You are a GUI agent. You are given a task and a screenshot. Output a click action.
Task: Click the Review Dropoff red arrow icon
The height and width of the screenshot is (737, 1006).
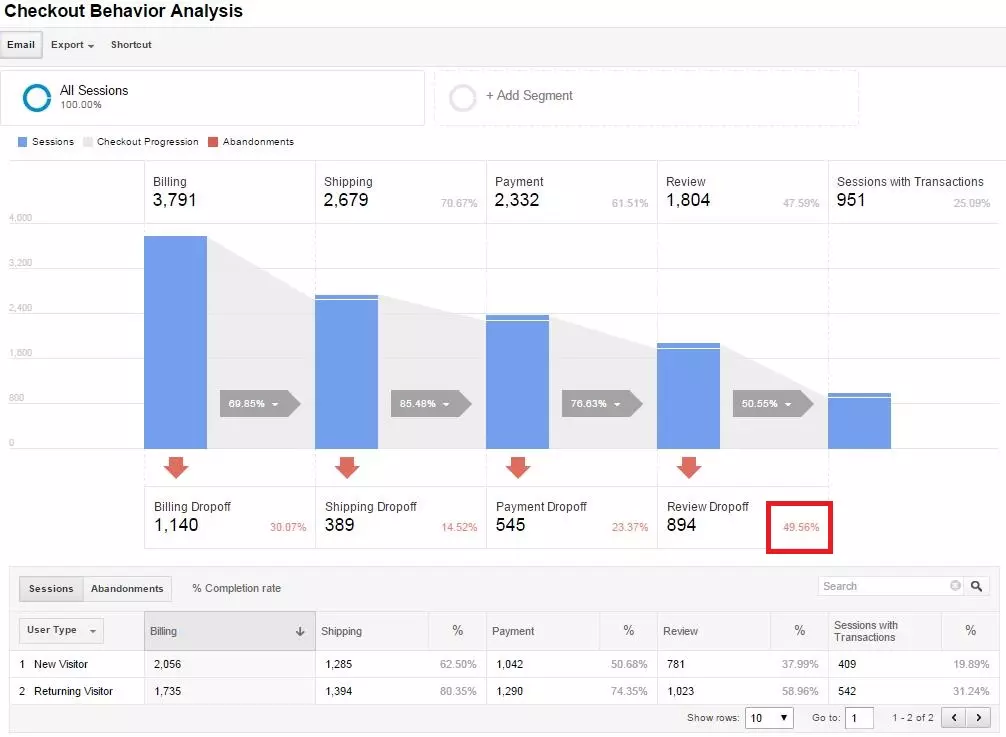pos(689,468)
